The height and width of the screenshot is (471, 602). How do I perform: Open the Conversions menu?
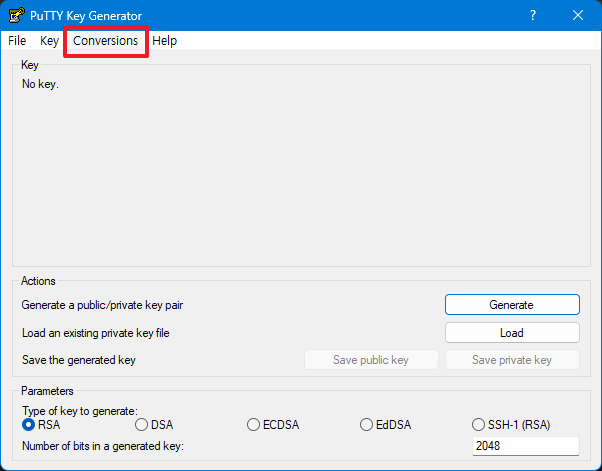click(106, 41)
